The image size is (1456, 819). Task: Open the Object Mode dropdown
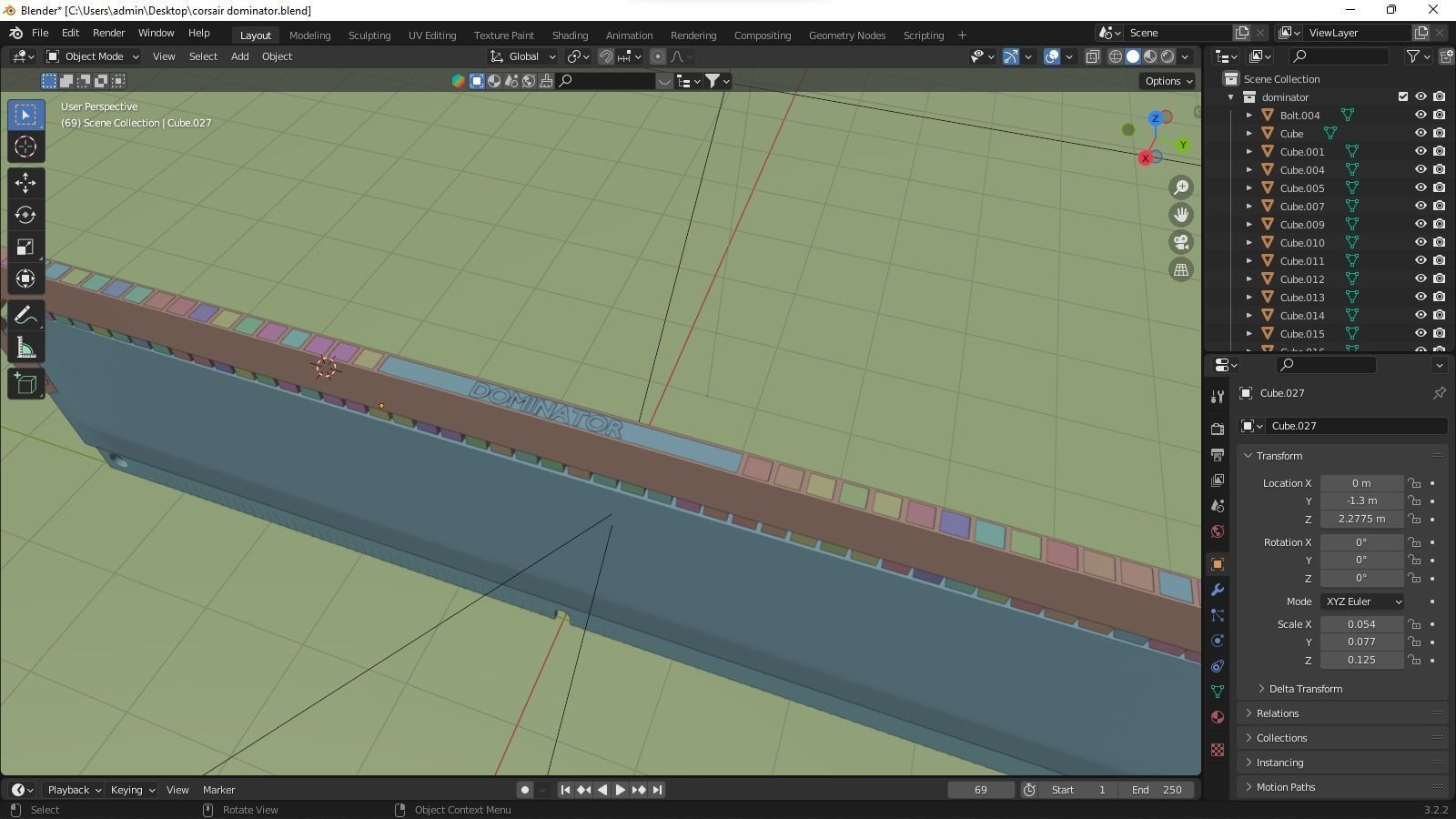93,56
